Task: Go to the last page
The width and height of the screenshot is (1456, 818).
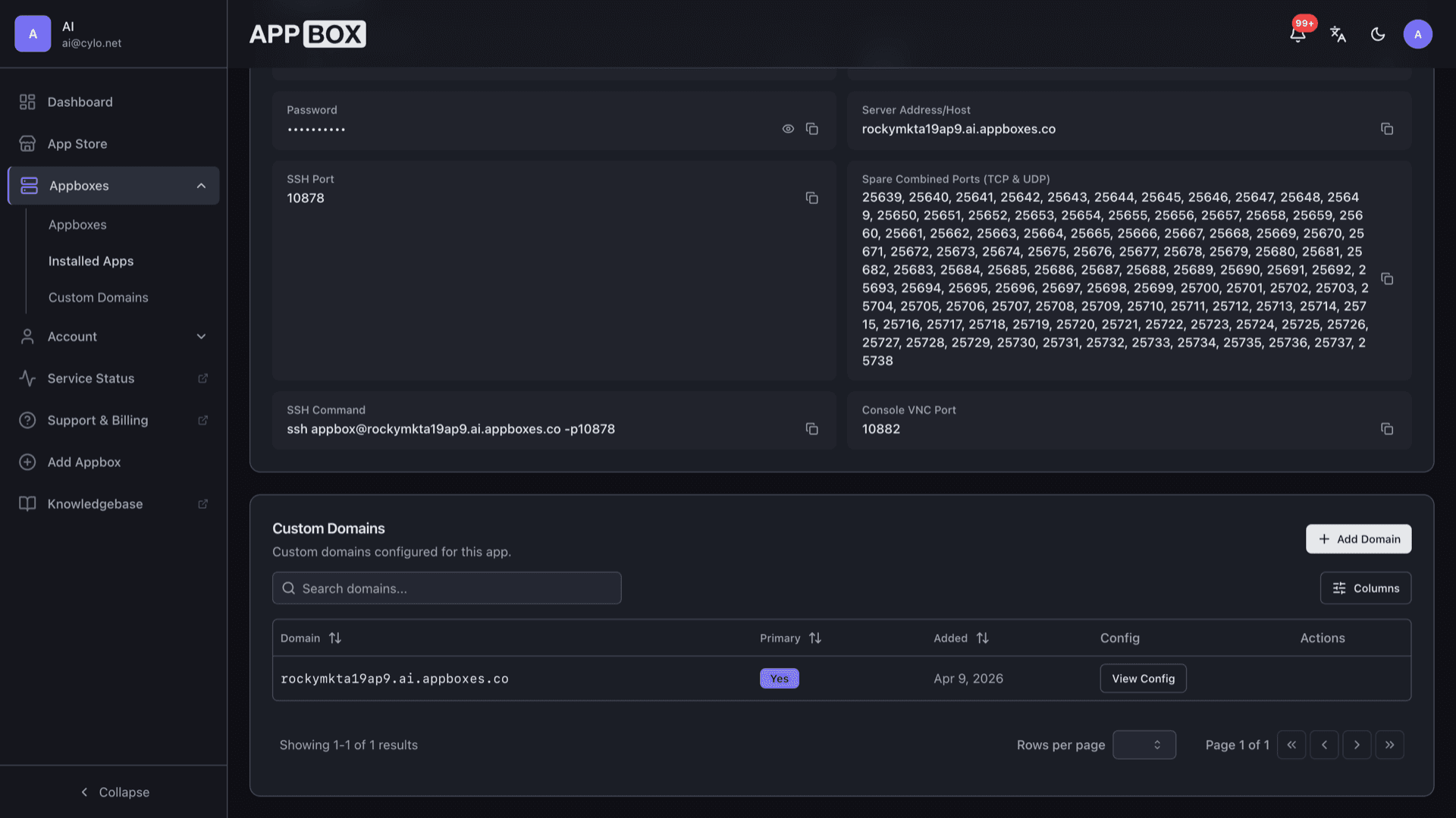Action: (1389, 745)
